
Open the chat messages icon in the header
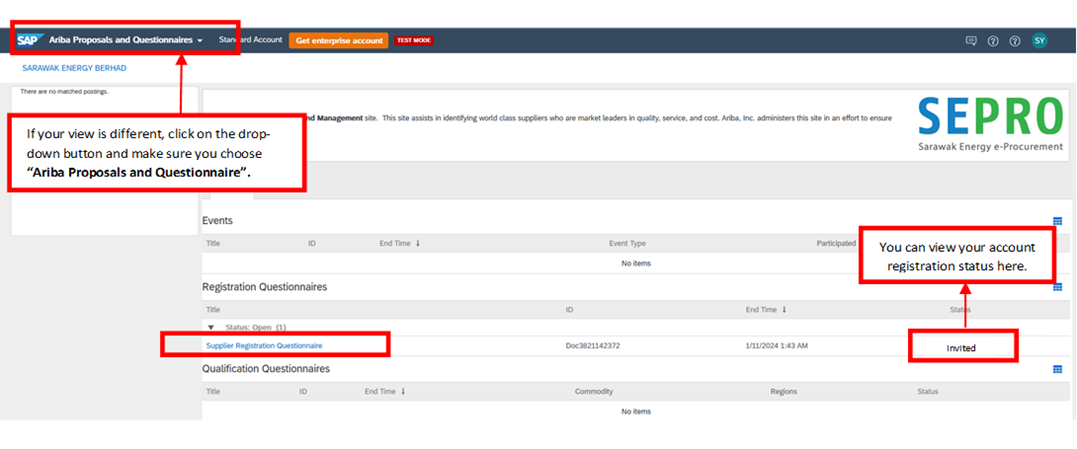[971, 41]
